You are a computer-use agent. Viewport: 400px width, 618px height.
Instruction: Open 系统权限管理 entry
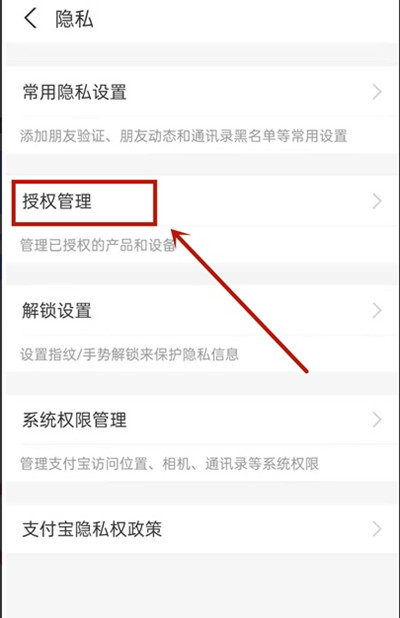202,420
